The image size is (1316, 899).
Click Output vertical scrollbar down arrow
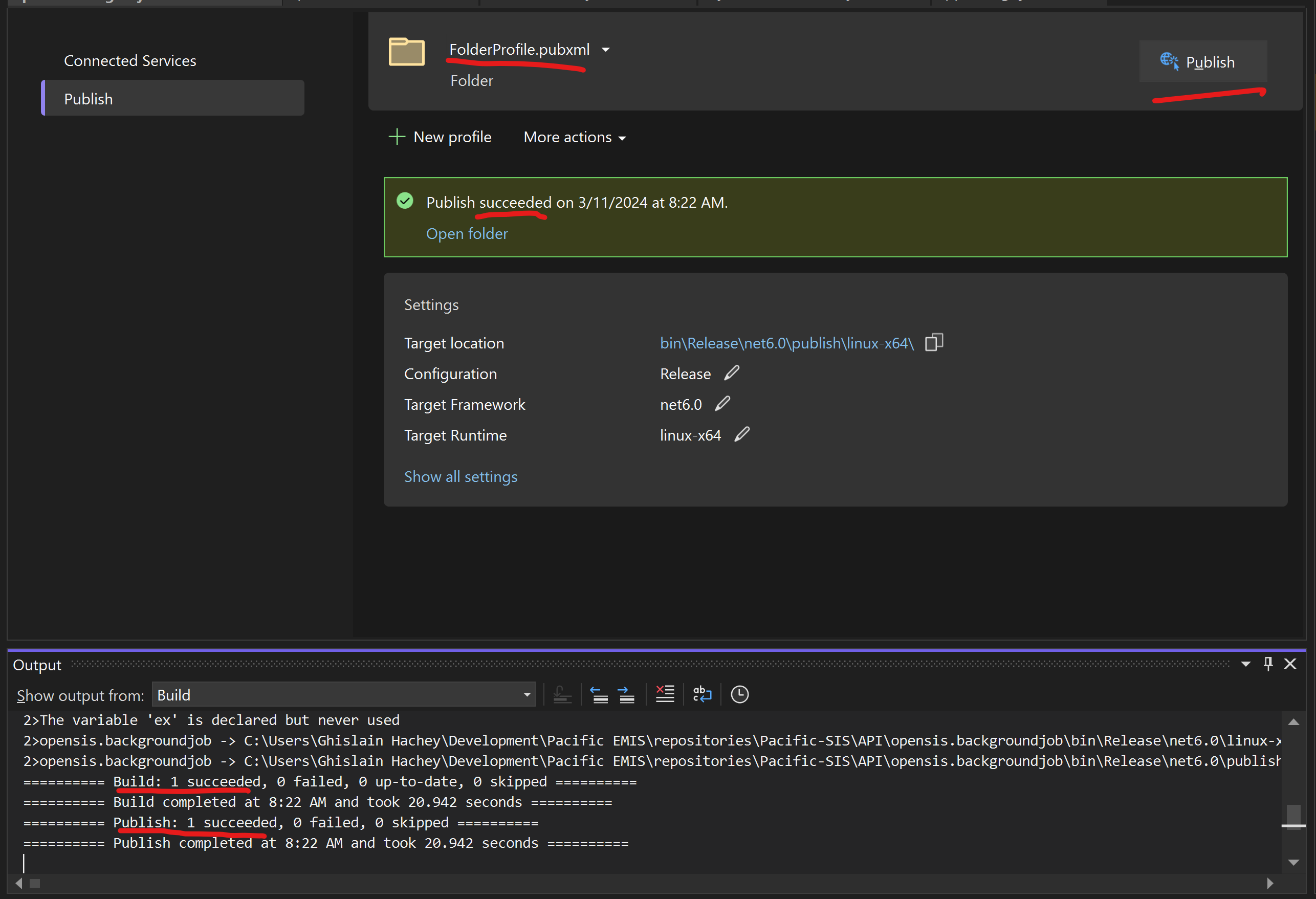(1293, 862)
